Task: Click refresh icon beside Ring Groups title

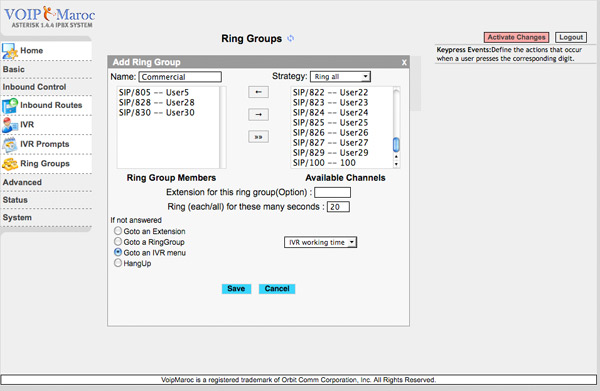Action: 291,38
